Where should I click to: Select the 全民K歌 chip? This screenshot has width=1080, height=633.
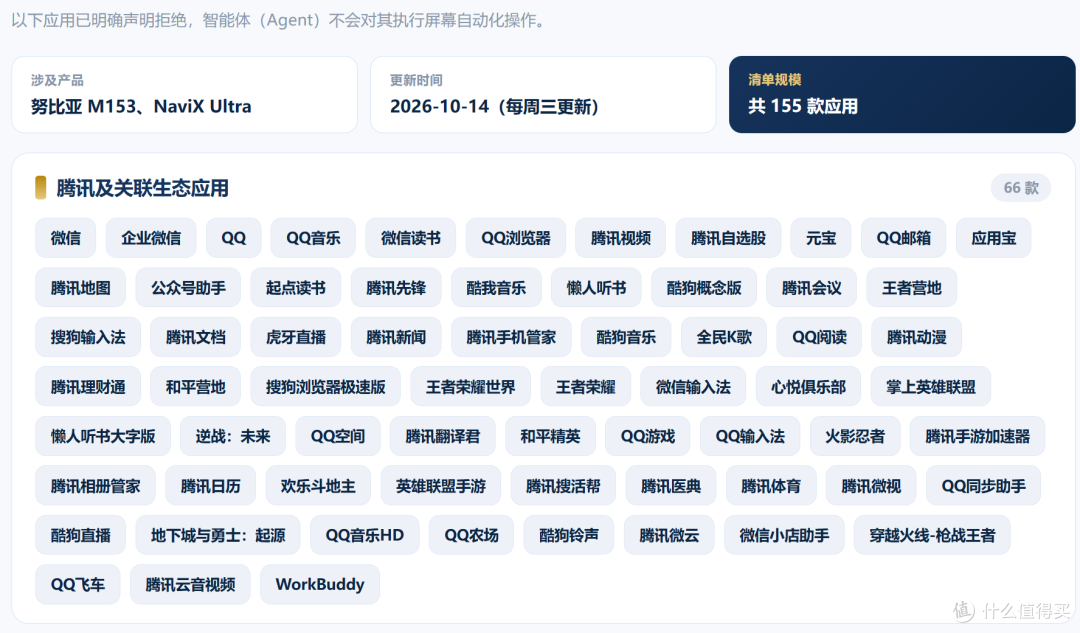tap(724, 338)
